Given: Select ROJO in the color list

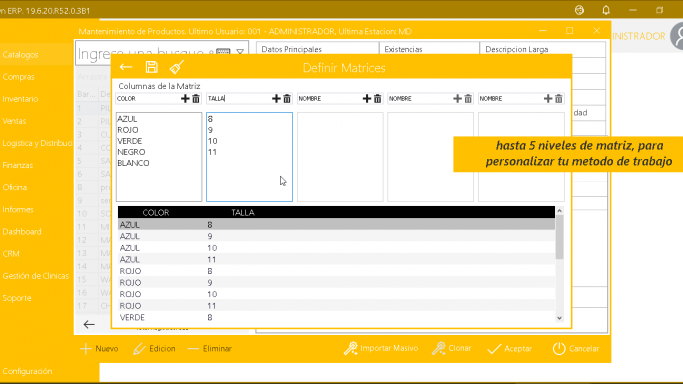Looking at the screenshot, I should pyautogui.click(x=128, y=130).
